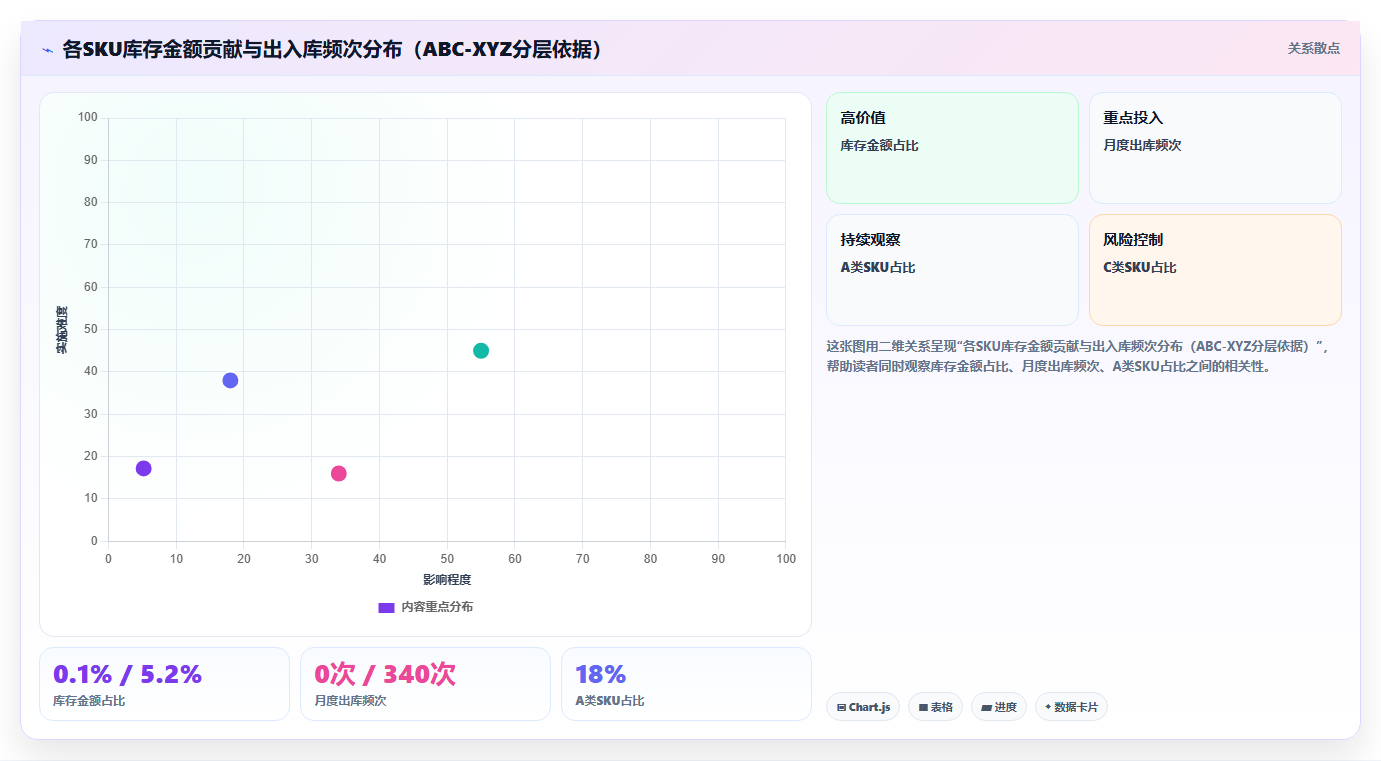
Task: Select the teal data point in the scatter chart
Action: coord(481,351)
